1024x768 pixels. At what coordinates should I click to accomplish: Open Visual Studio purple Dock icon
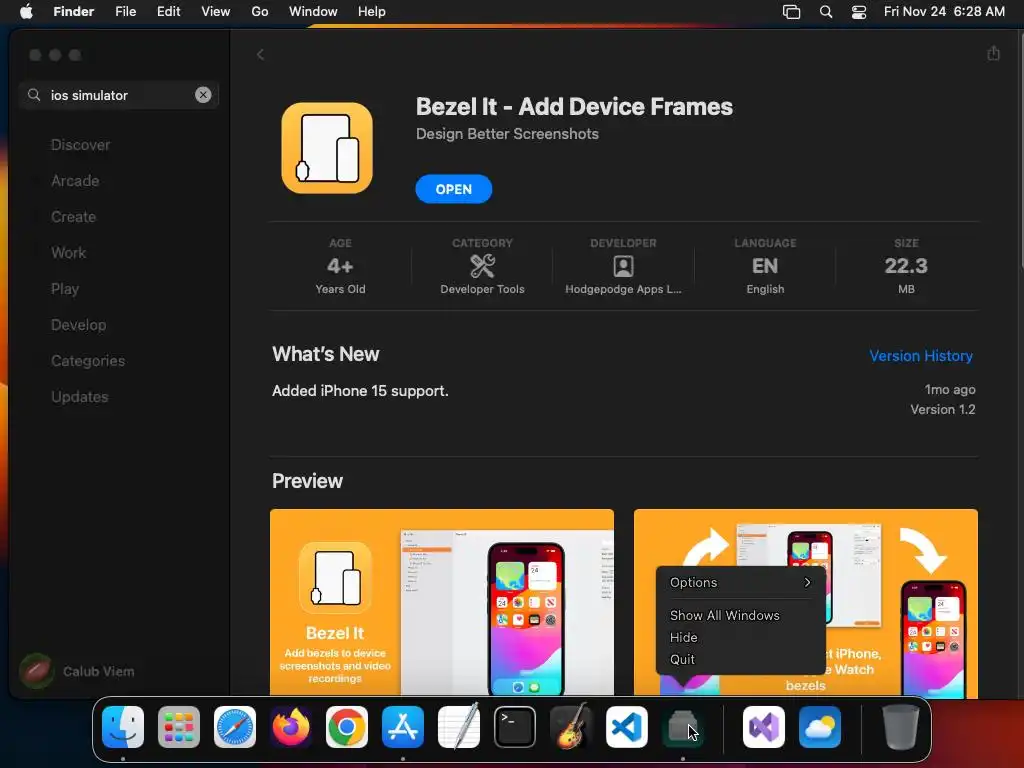coord(764,727)
